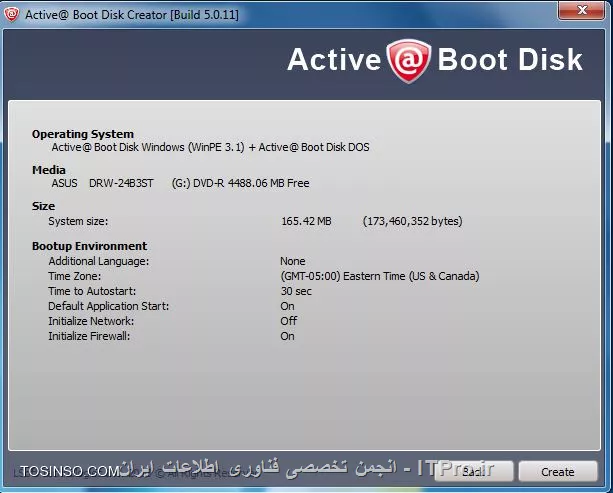Click the red shield logo in banner
This screenshot has width=613, height=493.
point(408,61)
